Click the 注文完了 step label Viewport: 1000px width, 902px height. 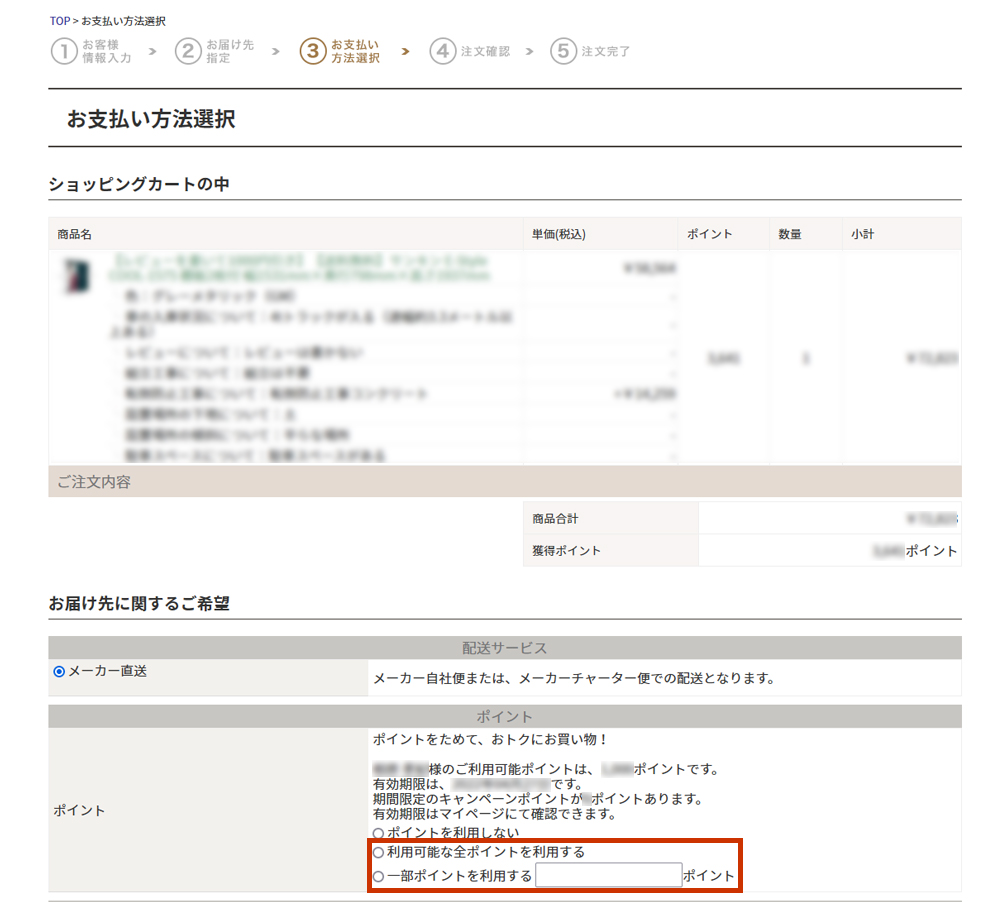pos(606,51)
